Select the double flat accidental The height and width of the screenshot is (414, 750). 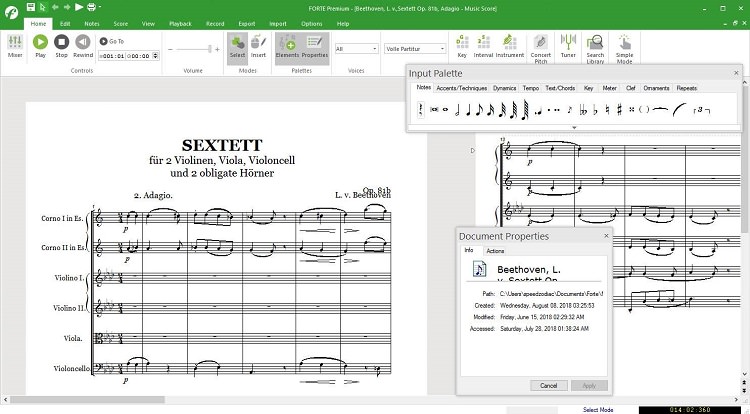[583, 110]
